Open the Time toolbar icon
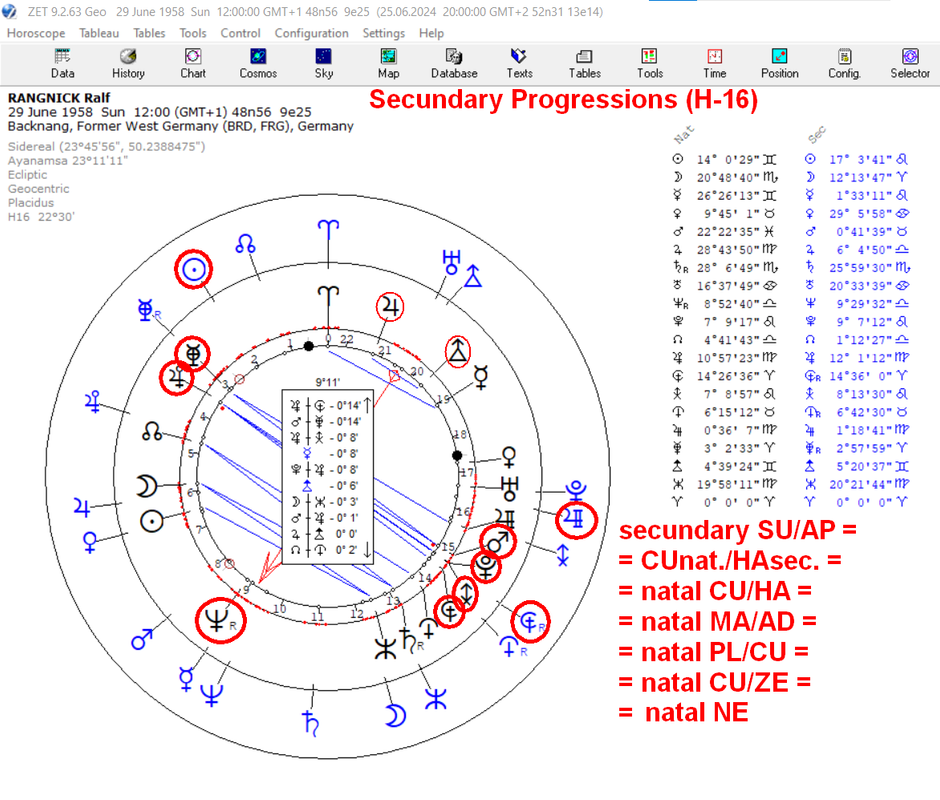 click(x=715, y=64)
